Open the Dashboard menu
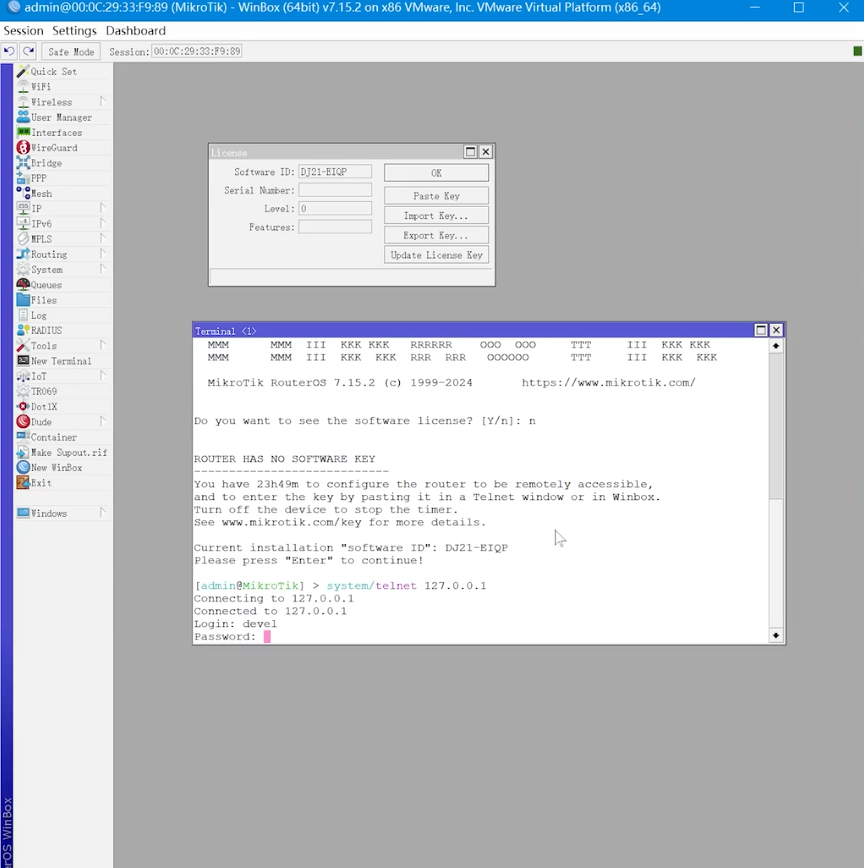864x868 pixels. pyautogui.click(x=136, y=30)
